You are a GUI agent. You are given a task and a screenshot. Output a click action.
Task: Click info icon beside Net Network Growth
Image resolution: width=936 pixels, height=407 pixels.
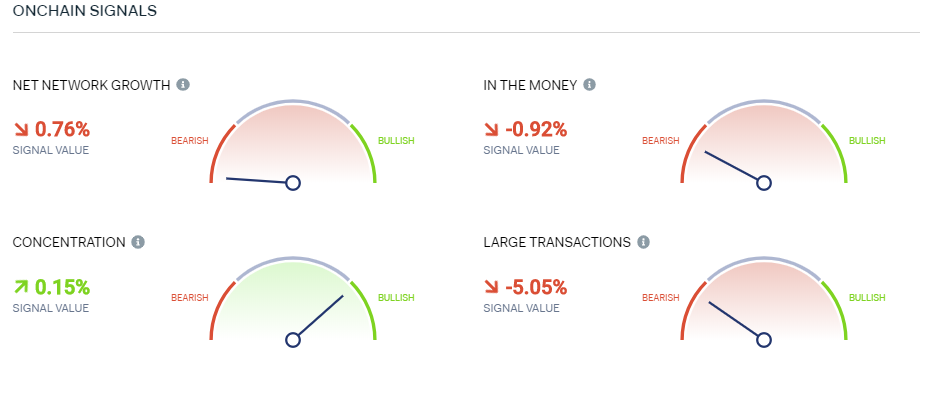pos(183,85)
